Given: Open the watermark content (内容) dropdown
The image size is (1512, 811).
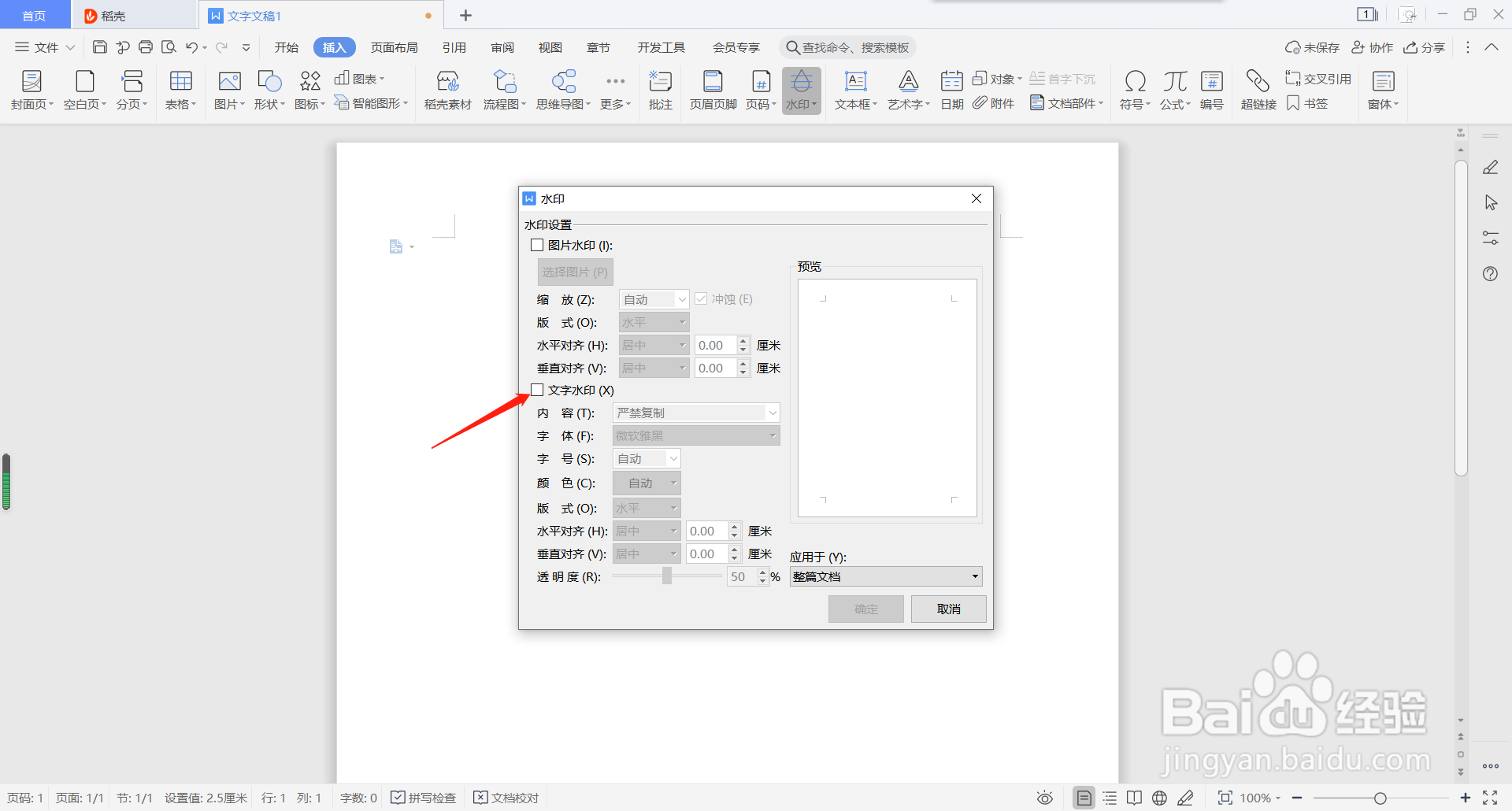Looking at the screenshot, I should (697, 413).
